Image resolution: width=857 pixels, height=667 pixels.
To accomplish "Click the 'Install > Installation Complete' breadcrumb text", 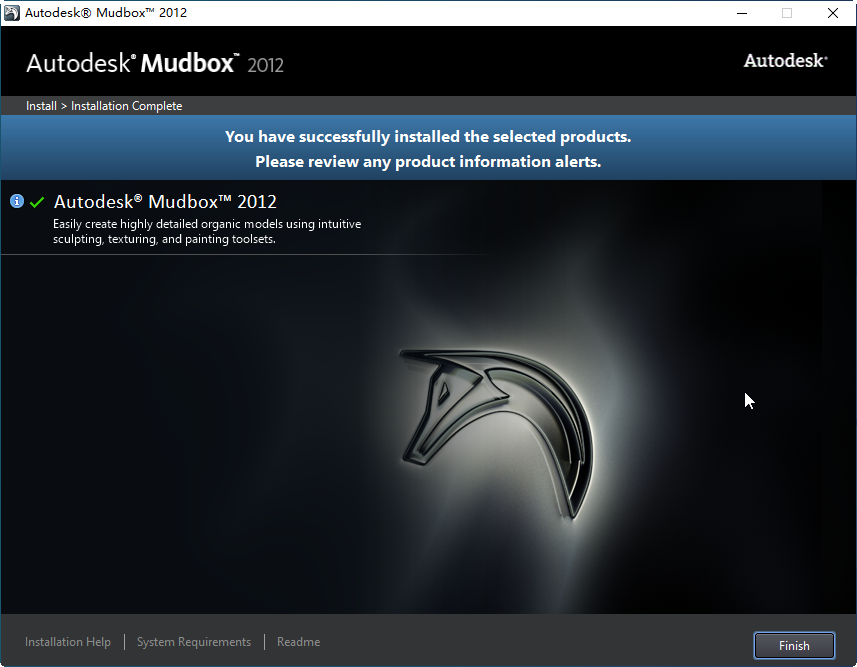I will (104, 106).
